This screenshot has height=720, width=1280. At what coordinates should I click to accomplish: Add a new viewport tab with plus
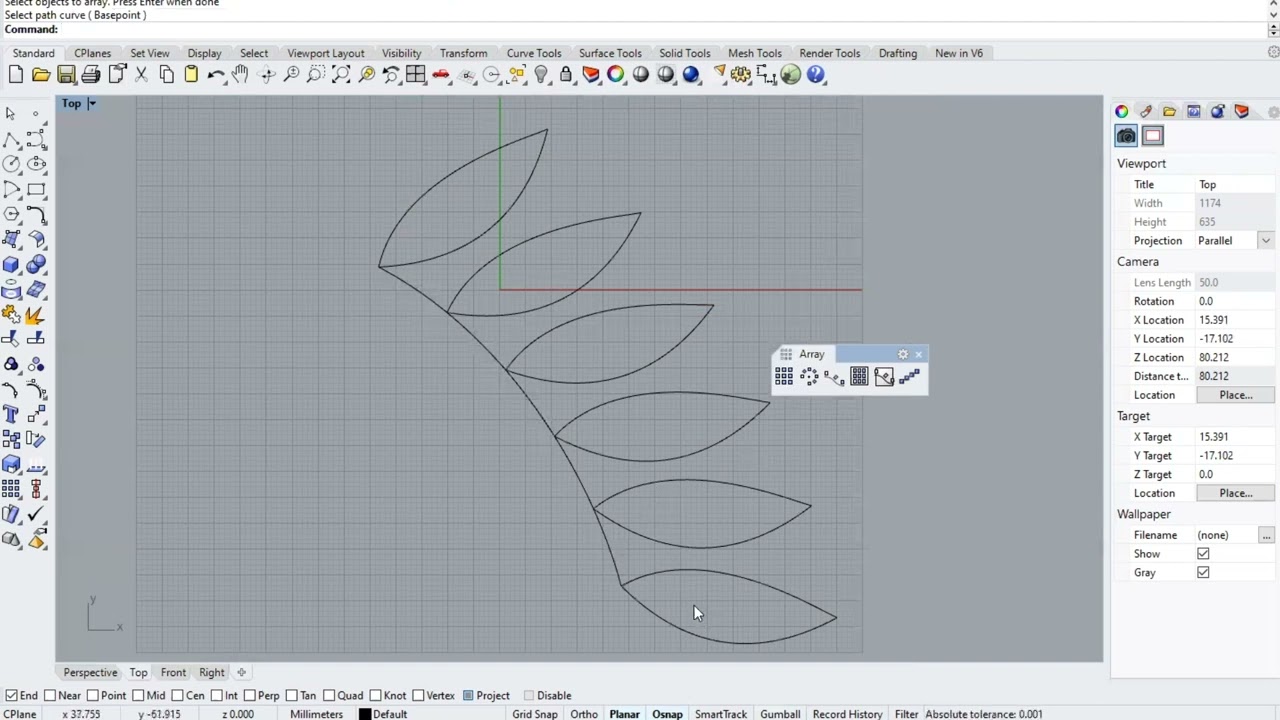(241, 673)
